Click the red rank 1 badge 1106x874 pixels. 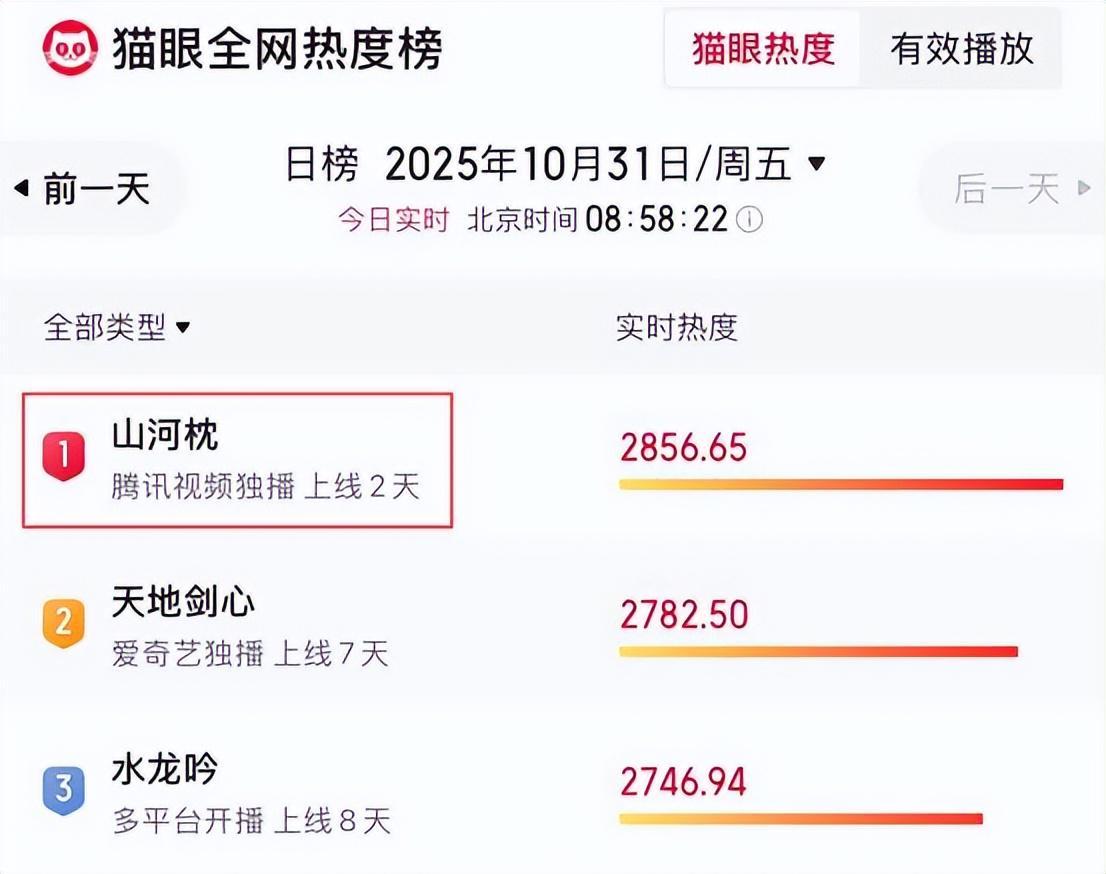[63, 456]
